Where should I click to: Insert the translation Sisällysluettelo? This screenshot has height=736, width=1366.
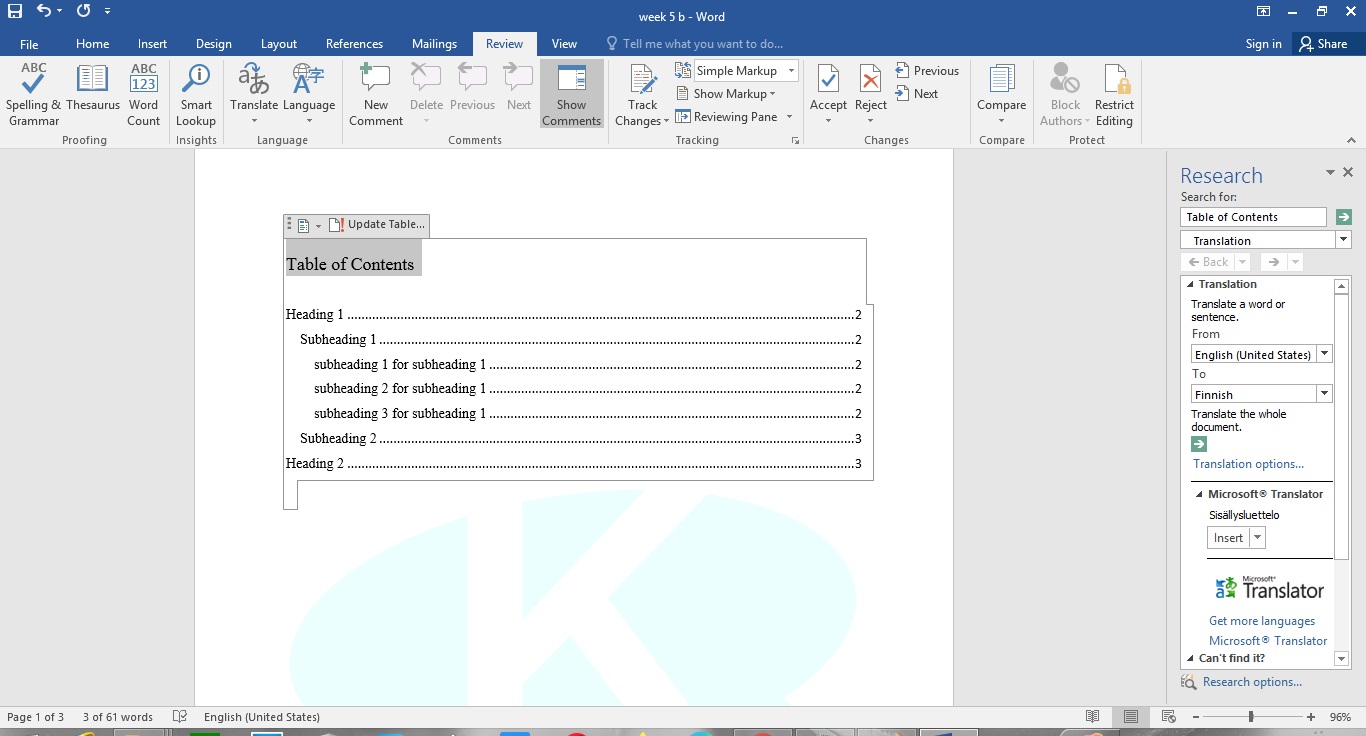1228,538
